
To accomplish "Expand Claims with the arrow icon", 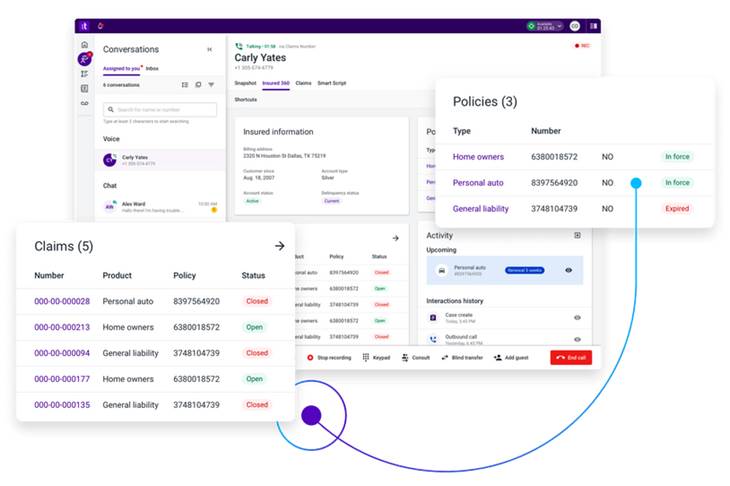I will 279,246.
